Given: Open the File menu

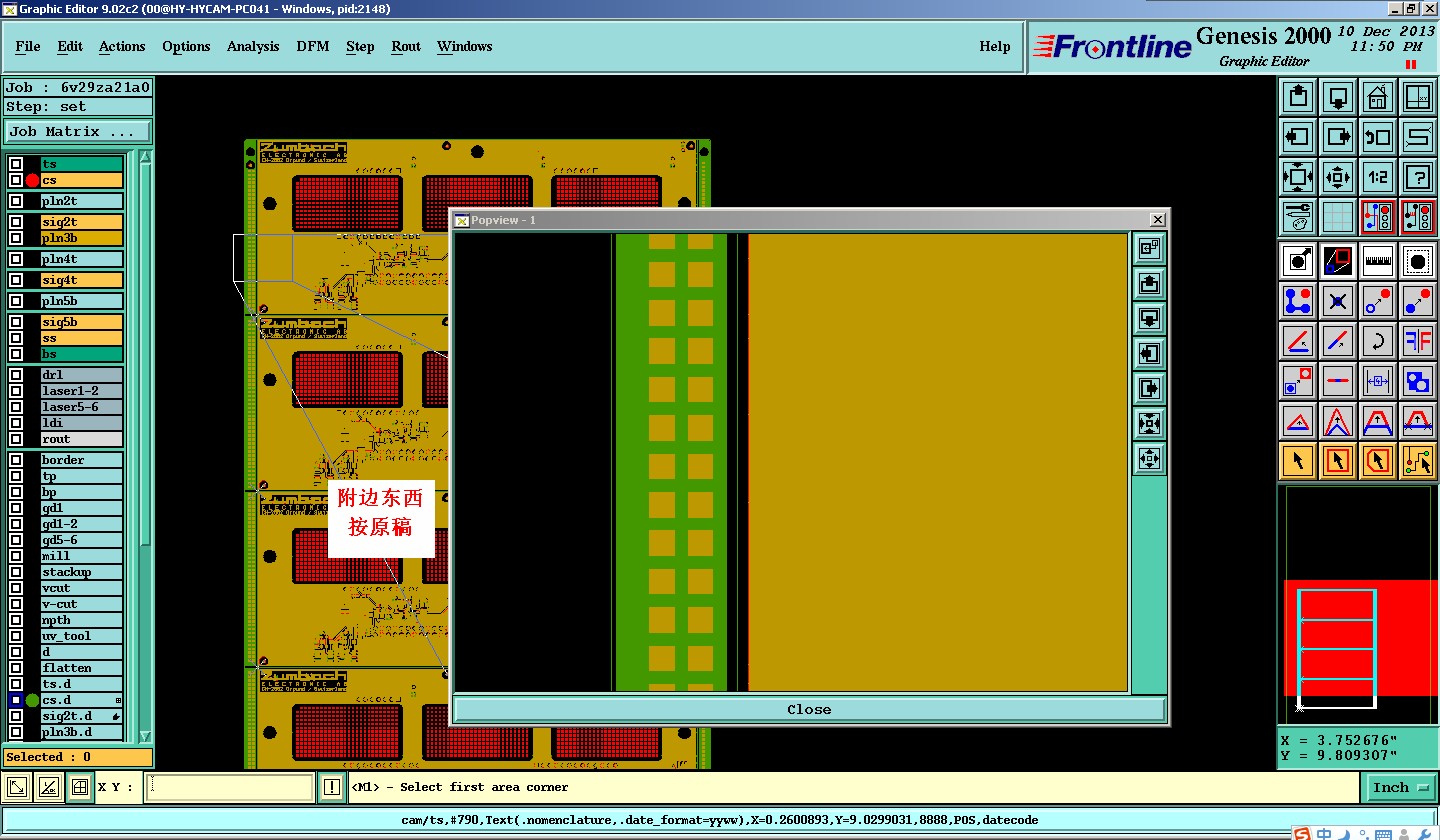Looking at the screenshot, I should coord(28,46).
